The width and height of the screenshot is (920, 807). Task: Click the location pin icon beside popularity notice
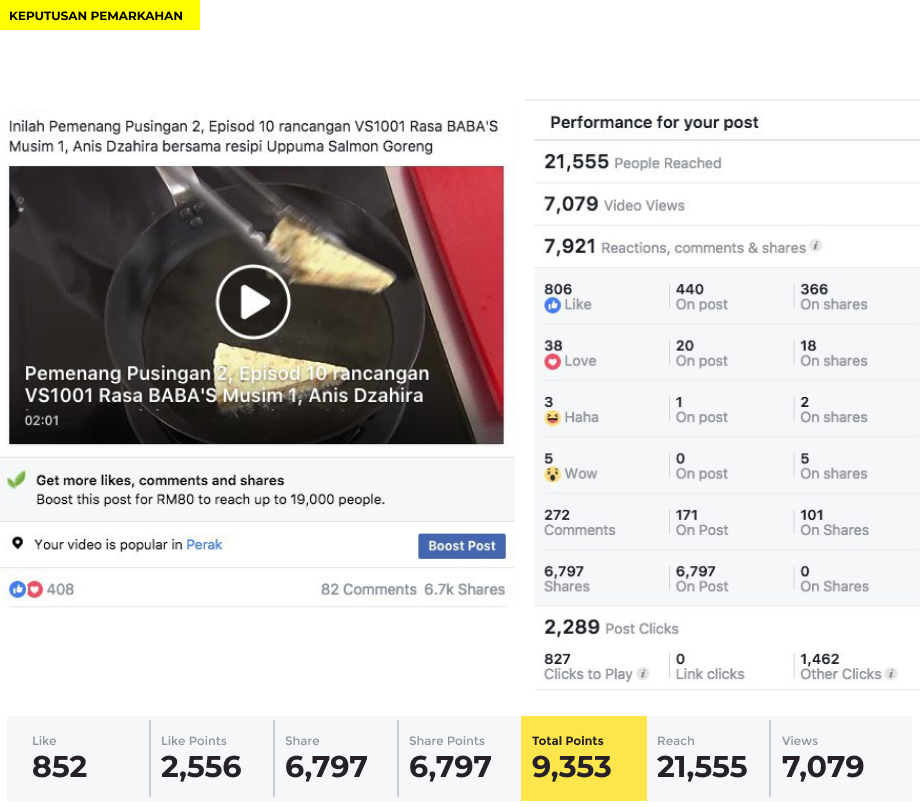[18, 543]
